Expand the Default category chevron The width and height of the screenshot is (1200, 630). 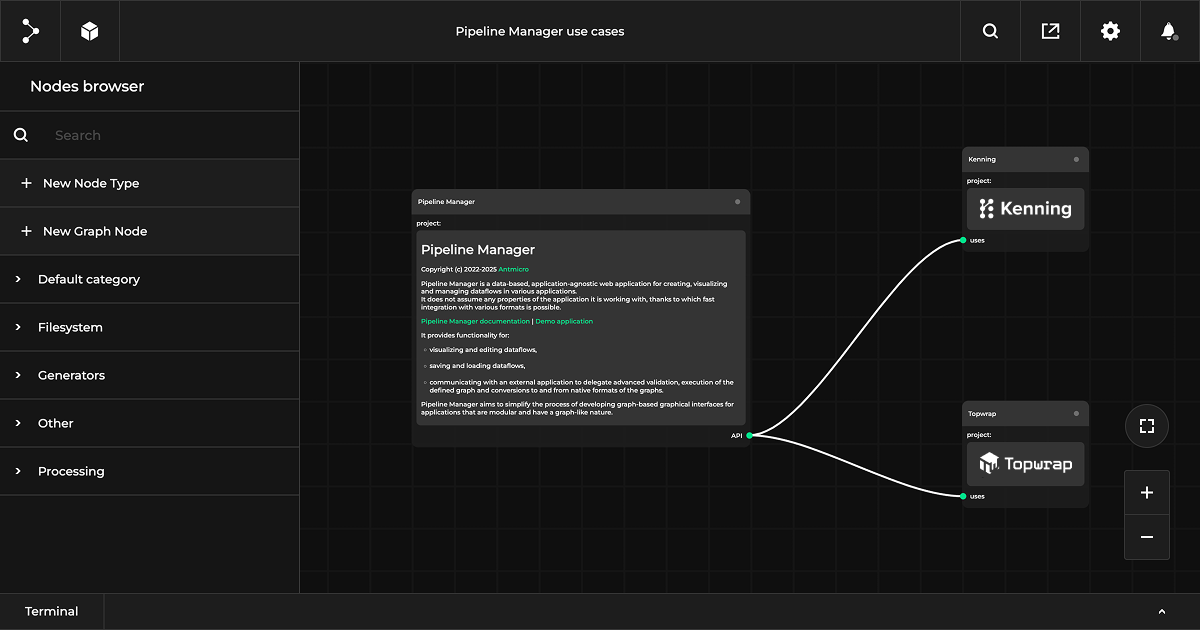tap(18, 279)
